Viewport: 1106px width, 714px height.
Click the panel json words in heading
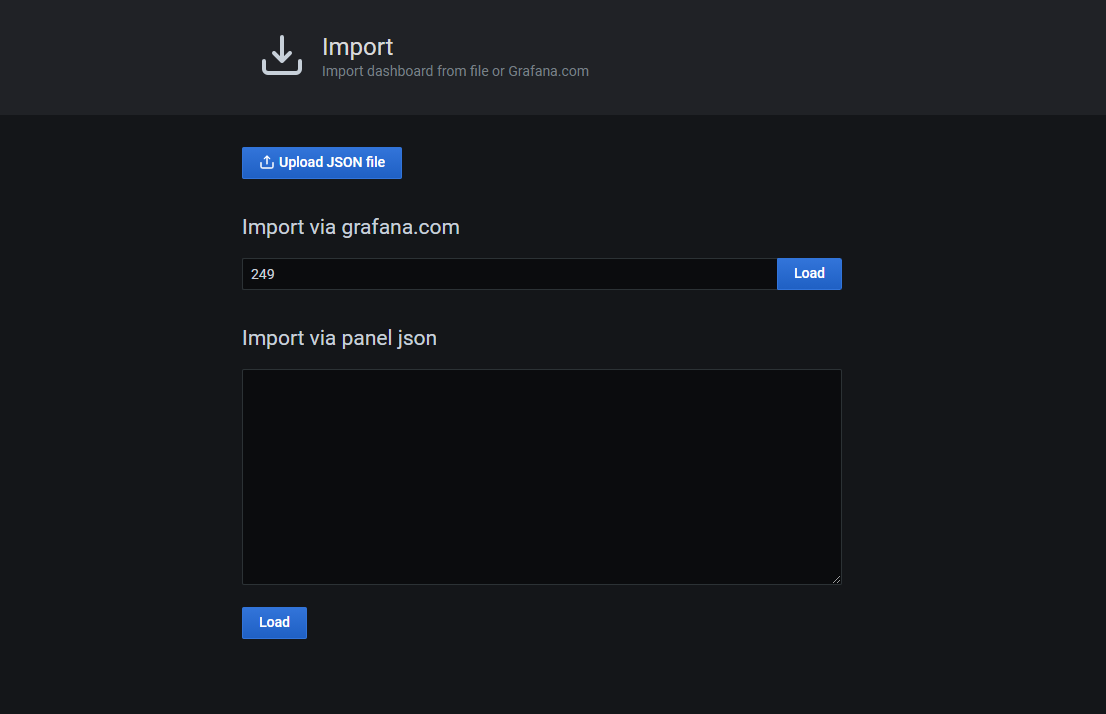(389, 339)
